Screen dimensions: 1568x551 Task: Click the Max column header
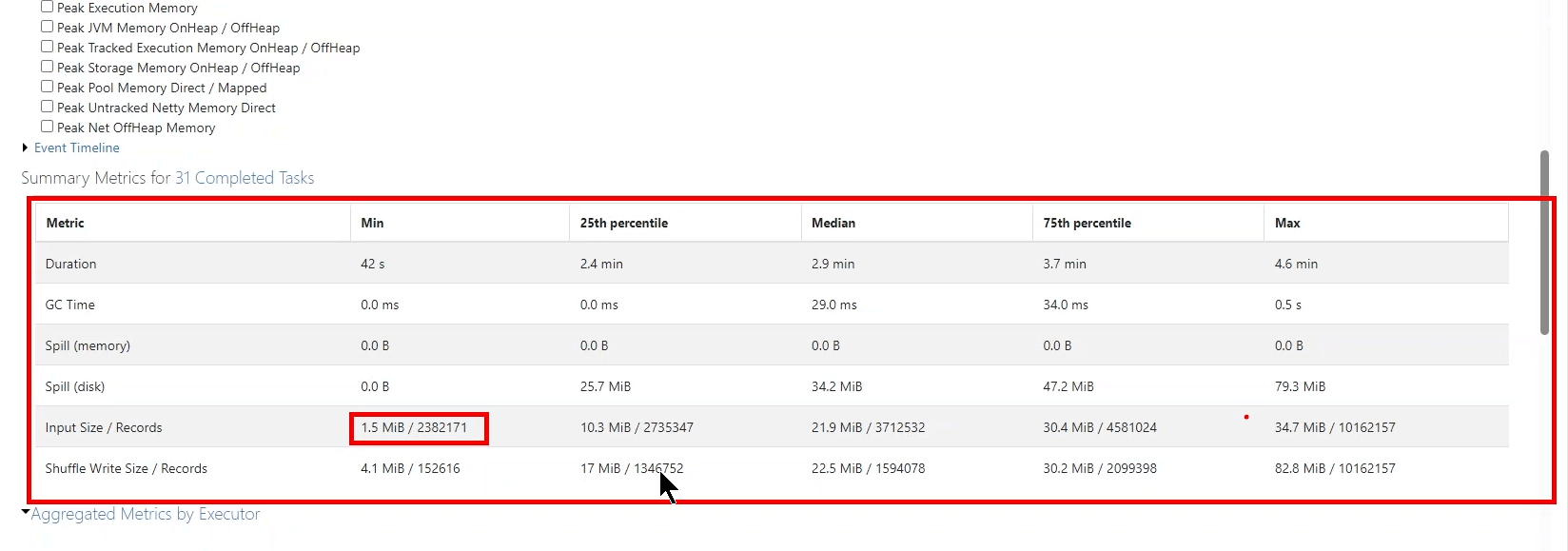coord(1287,223)
